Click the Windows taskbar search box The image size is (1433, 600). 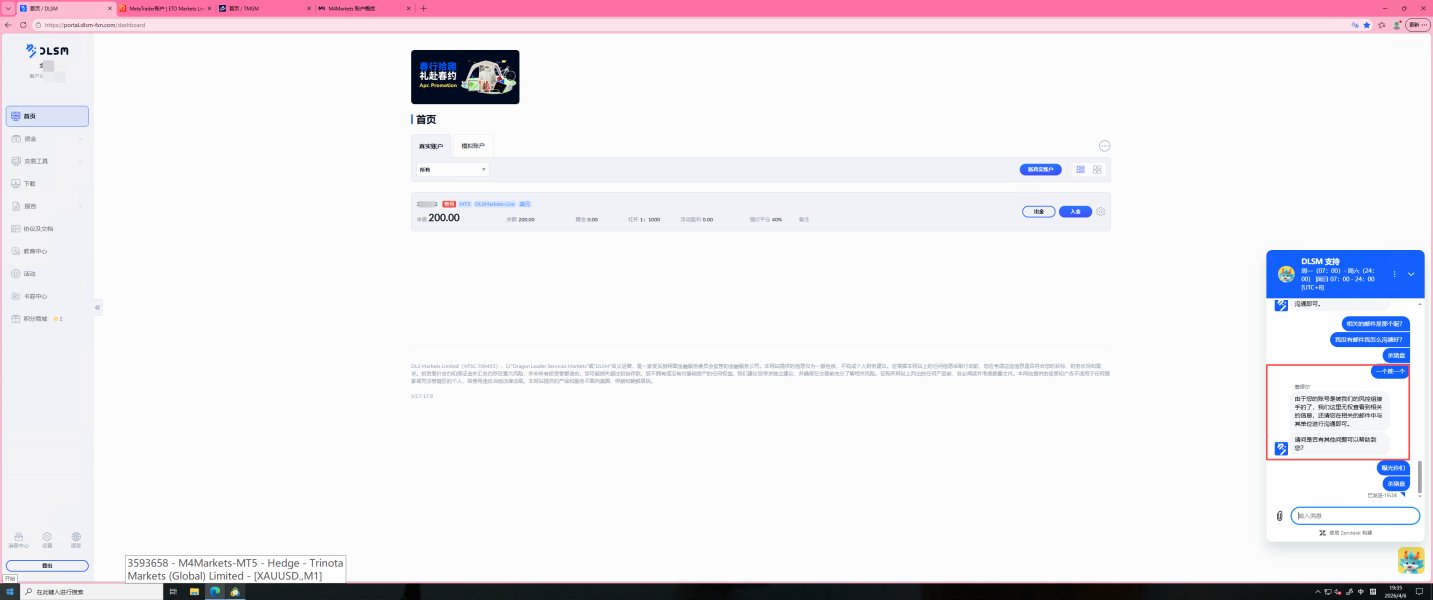(92, 592)
